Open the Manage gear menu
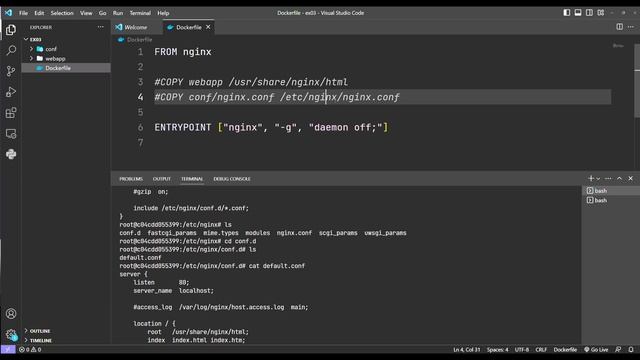Image resolution: width=640 pixels, height=360 pixels. click(x=11, y=335)
